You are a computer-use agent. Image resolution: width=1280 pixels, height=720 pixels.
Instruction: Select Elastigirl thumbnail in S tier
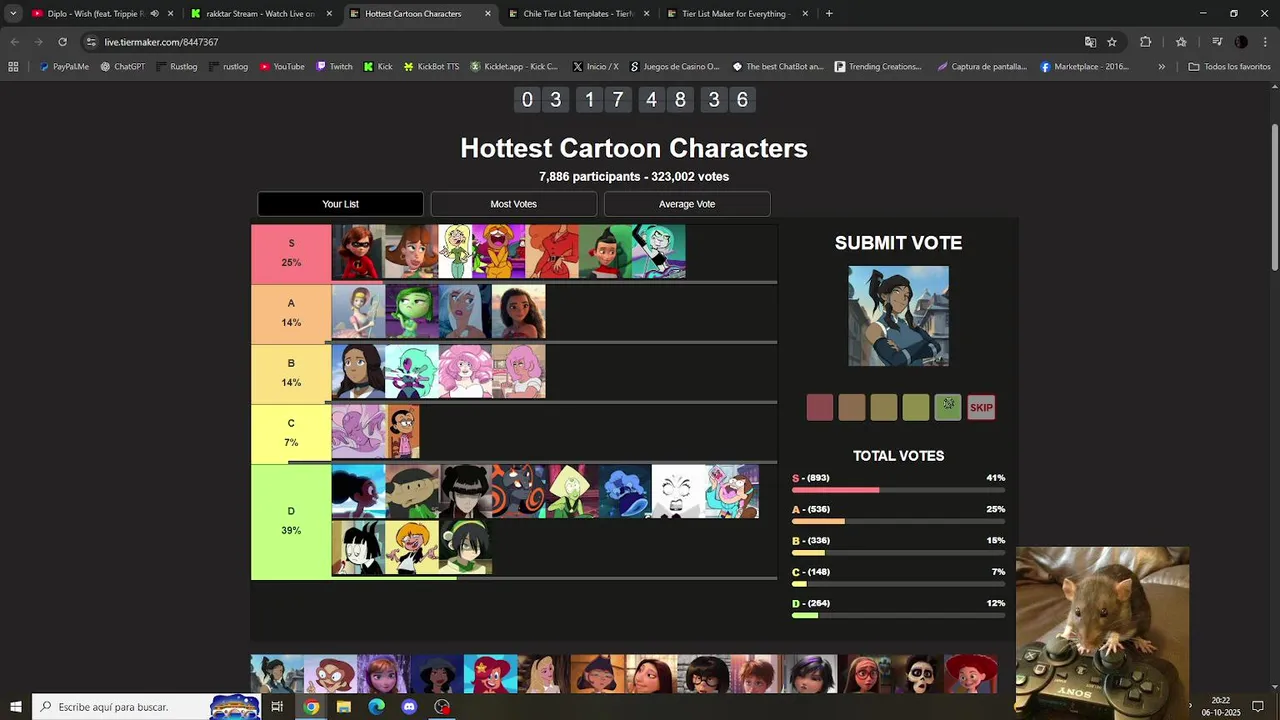[x=358, y=252]
